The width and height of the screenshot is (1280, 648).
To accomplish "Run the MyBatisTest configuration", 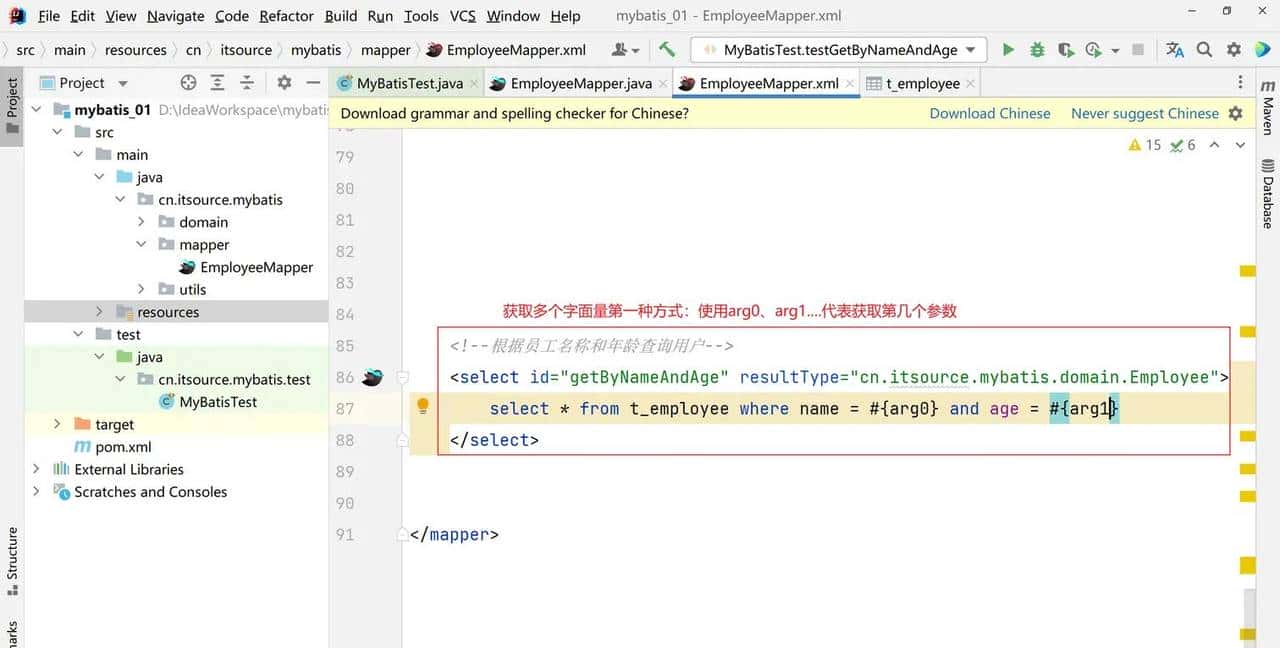I will coord(1008,48).
